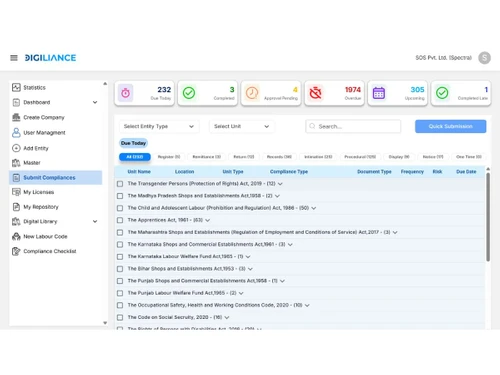Click the sidebar scroll up arrow
Screen dimensions: 500x375
pos(105,84)
